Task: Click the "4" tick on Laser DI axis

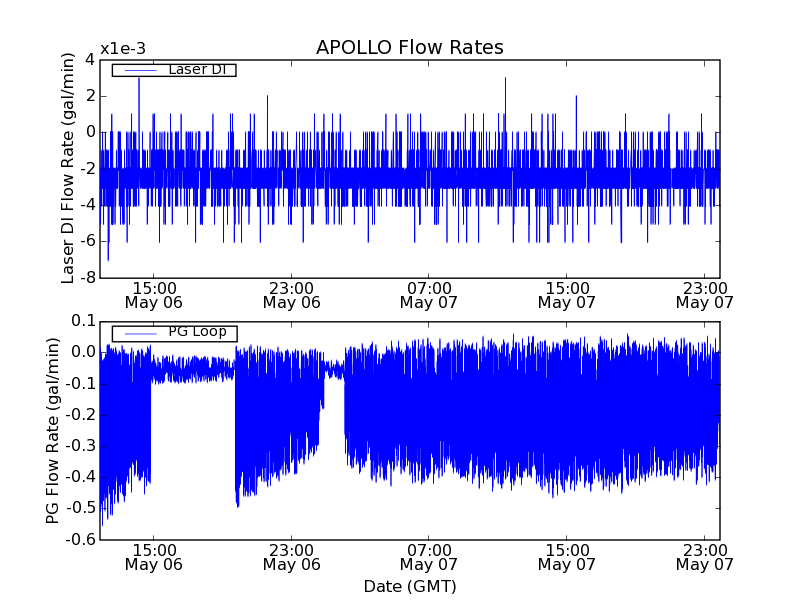Action: point(90,59)
